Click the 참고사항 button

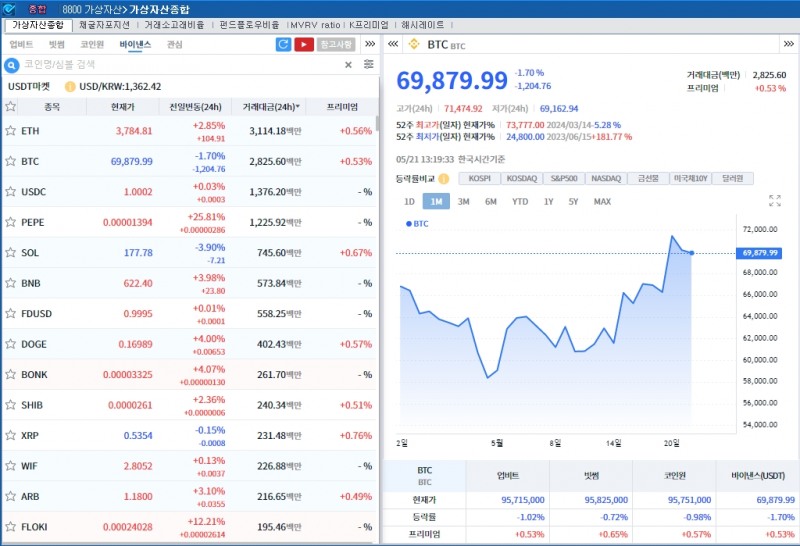click(x=336, y=45)
